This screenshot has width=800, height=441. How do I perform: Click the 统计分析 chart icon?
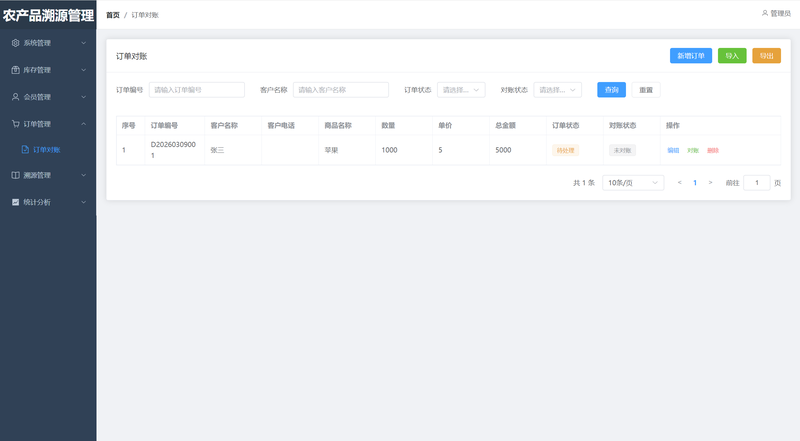coord(15,202)
